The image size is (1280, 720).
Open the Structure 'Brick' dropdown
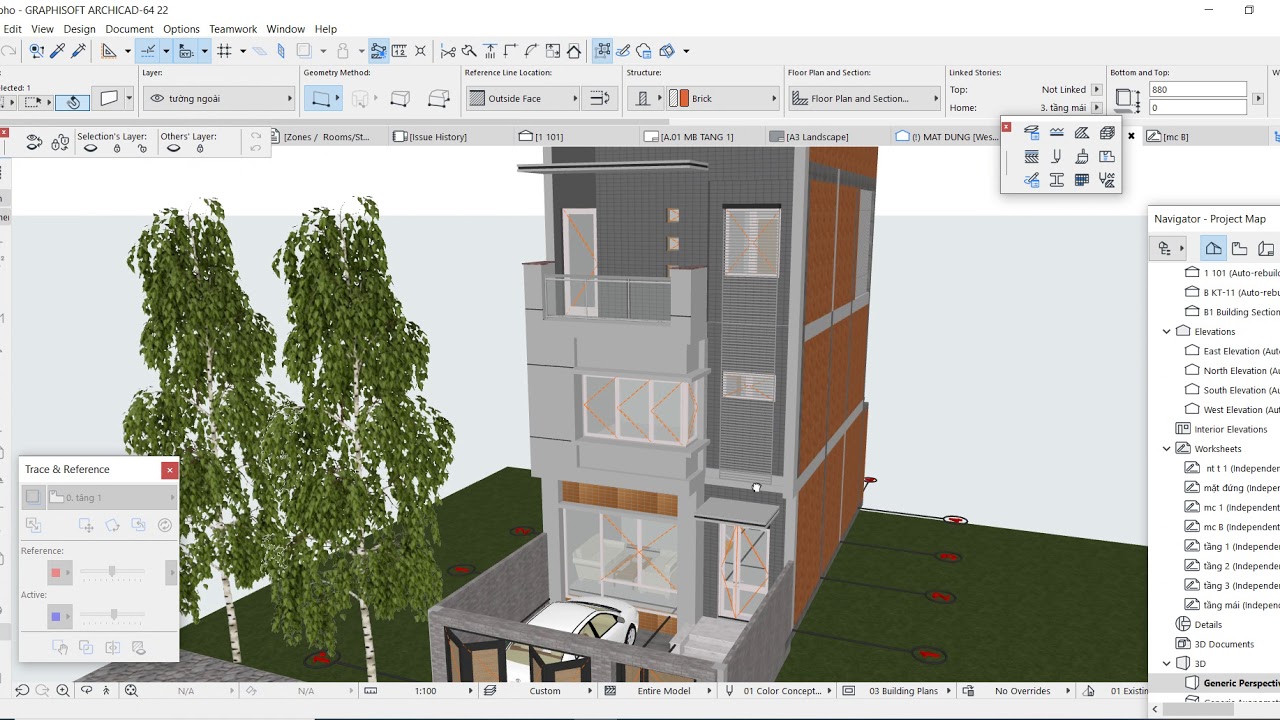(723, 98)
